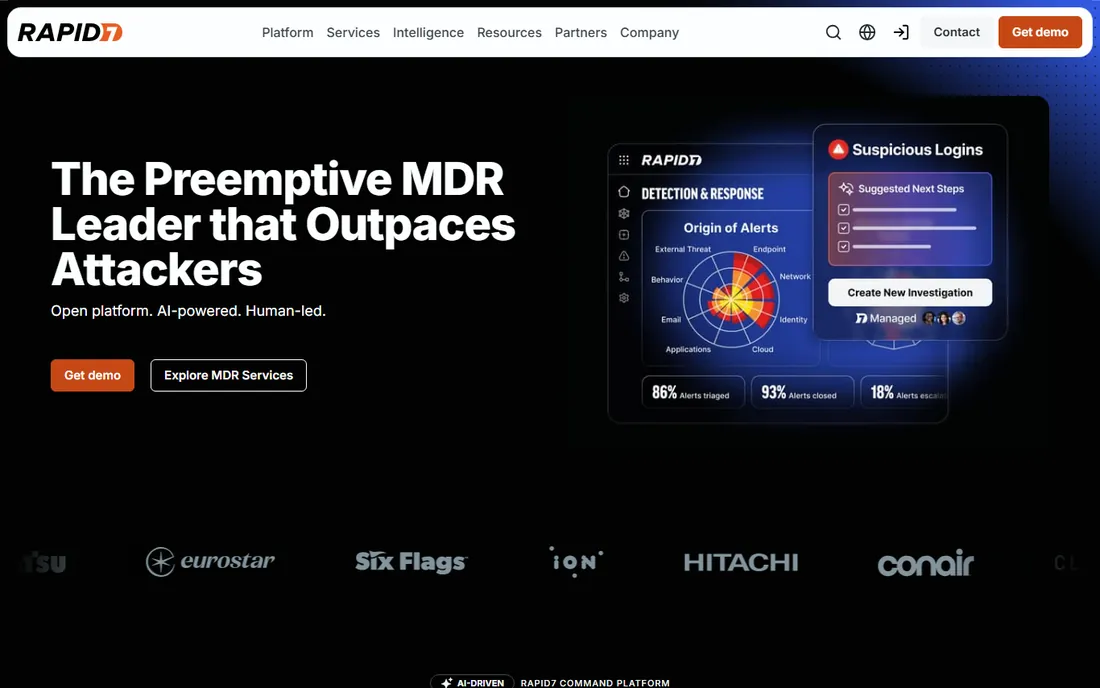Image resolution: width=1100 pixels, height=688 pixels.
Task: Click the home icon in dashboard sidebar
Action: pyautogui.click(x=624, y=191)
